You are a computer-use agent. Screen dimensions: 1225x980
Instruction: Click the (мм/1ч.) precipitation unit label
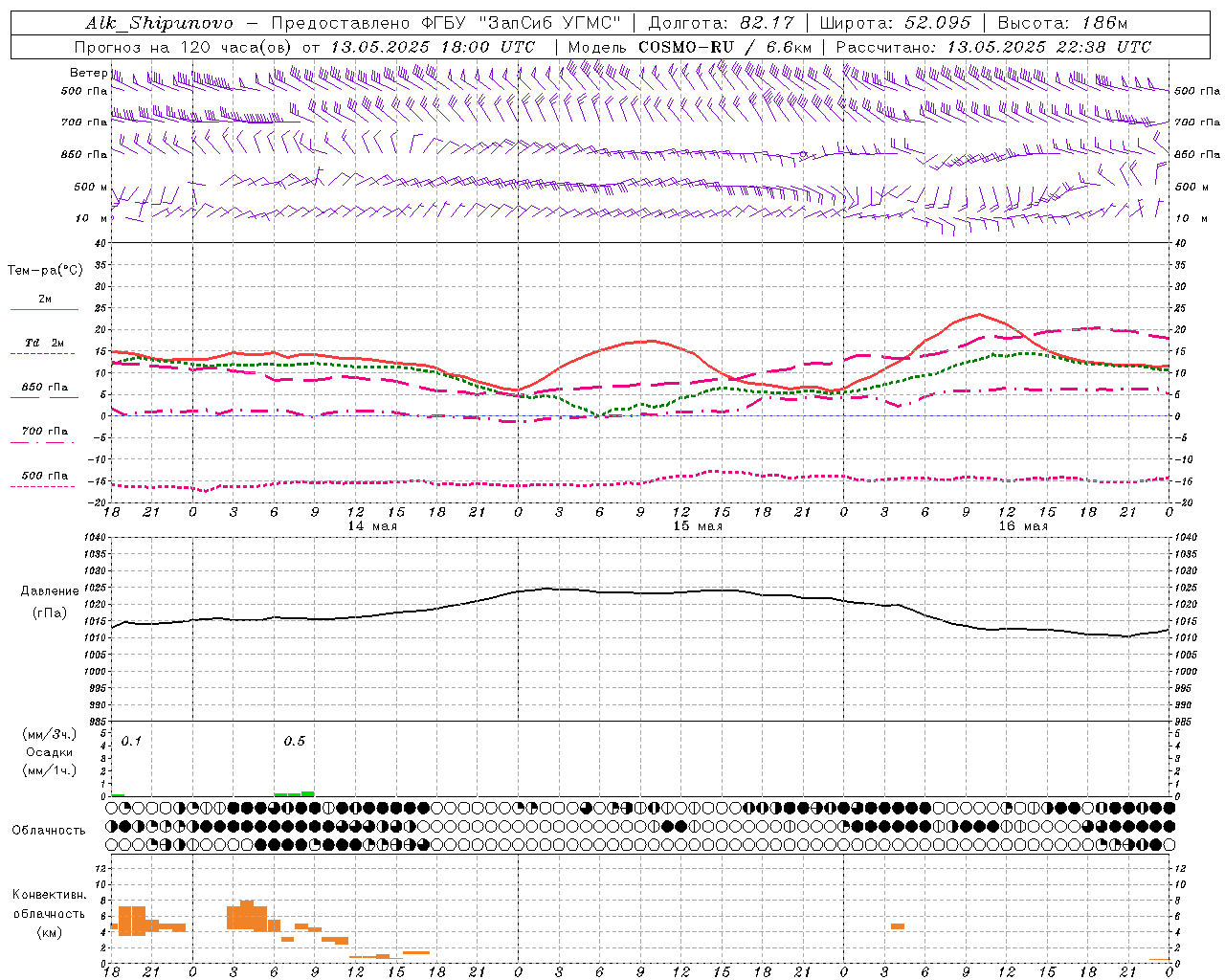pyautogui.click(x=50, y=770)
